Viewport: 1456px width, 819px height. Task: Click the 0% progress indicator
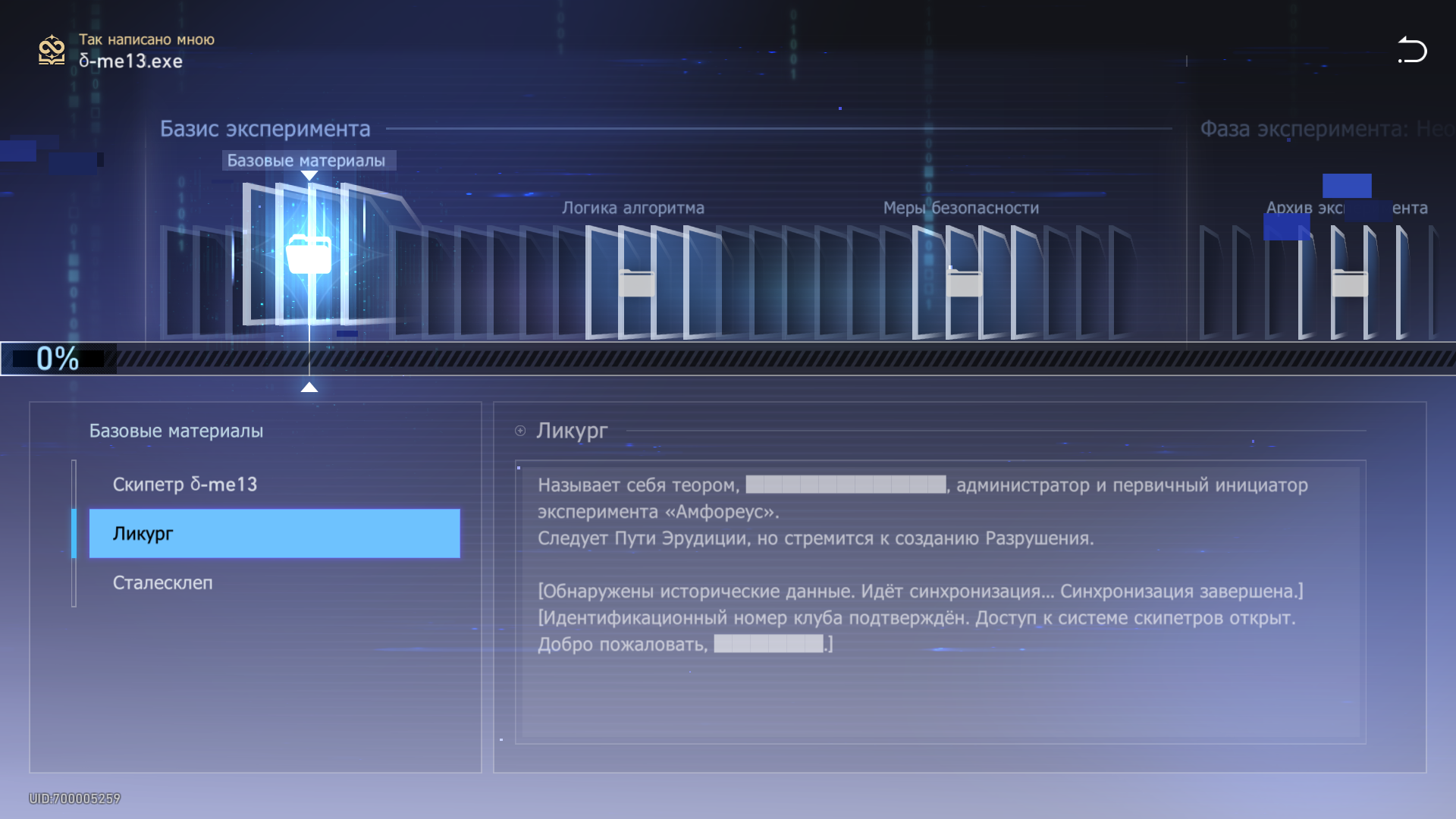[x=58, y=359]
